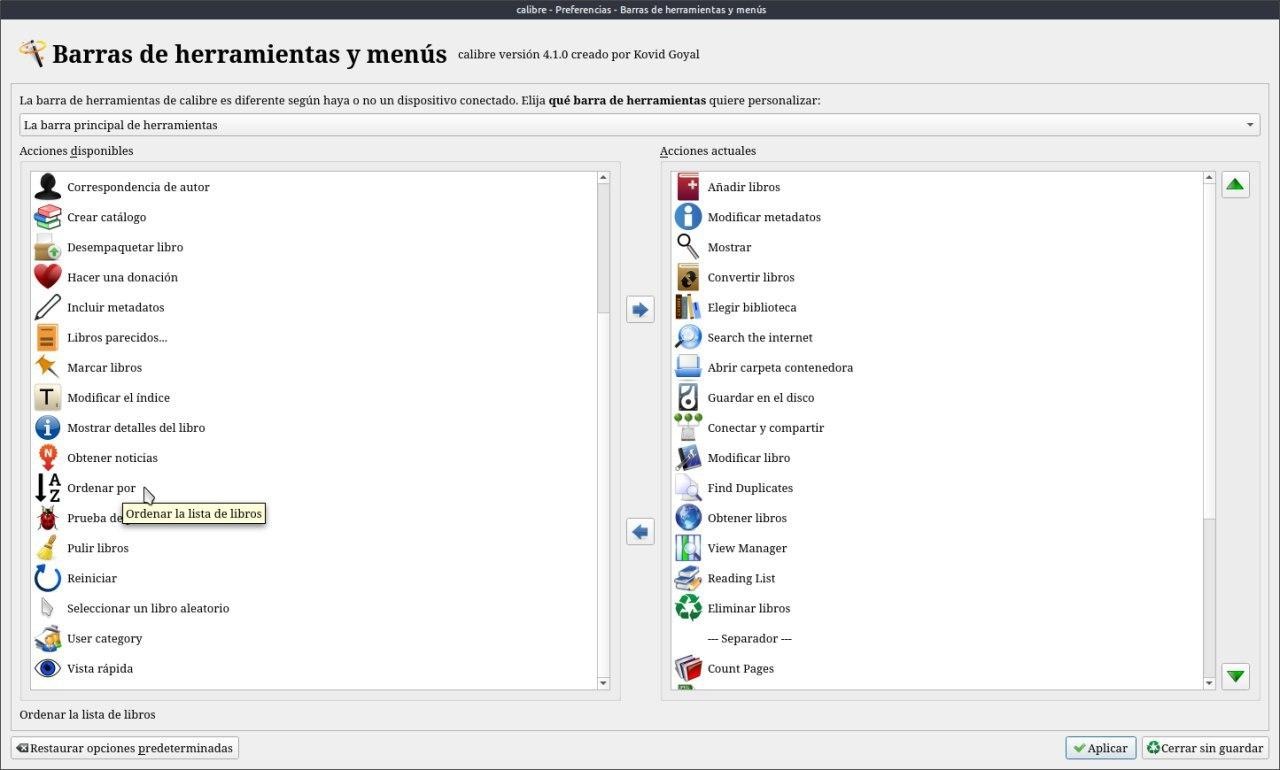Image resolution: width=1280 pixels, height=770 pixels.
Task: Select the Incluir metadatos pencil icon
Action: coord(47,307)
